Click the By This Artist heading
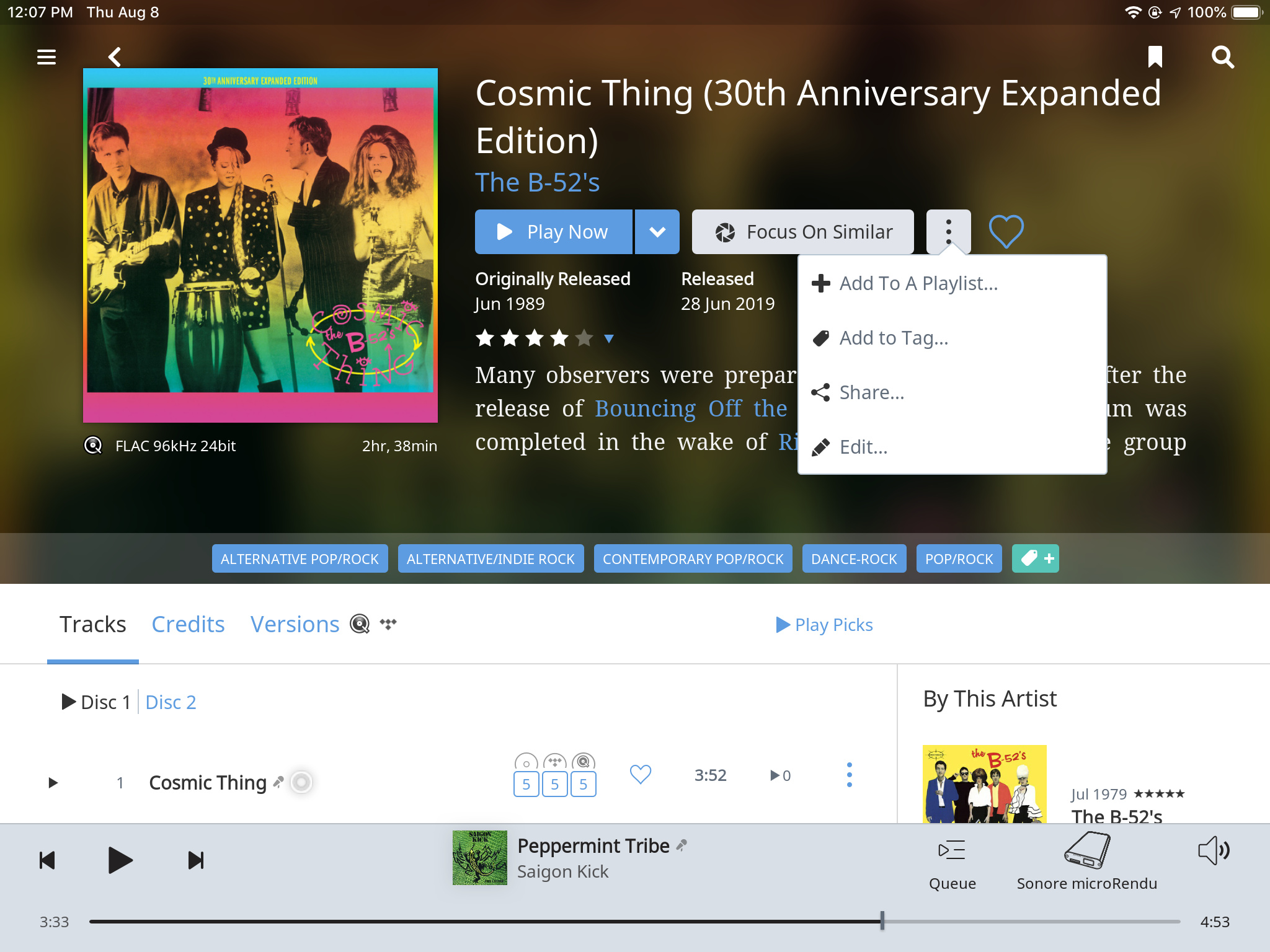 (x=990, y=699)
